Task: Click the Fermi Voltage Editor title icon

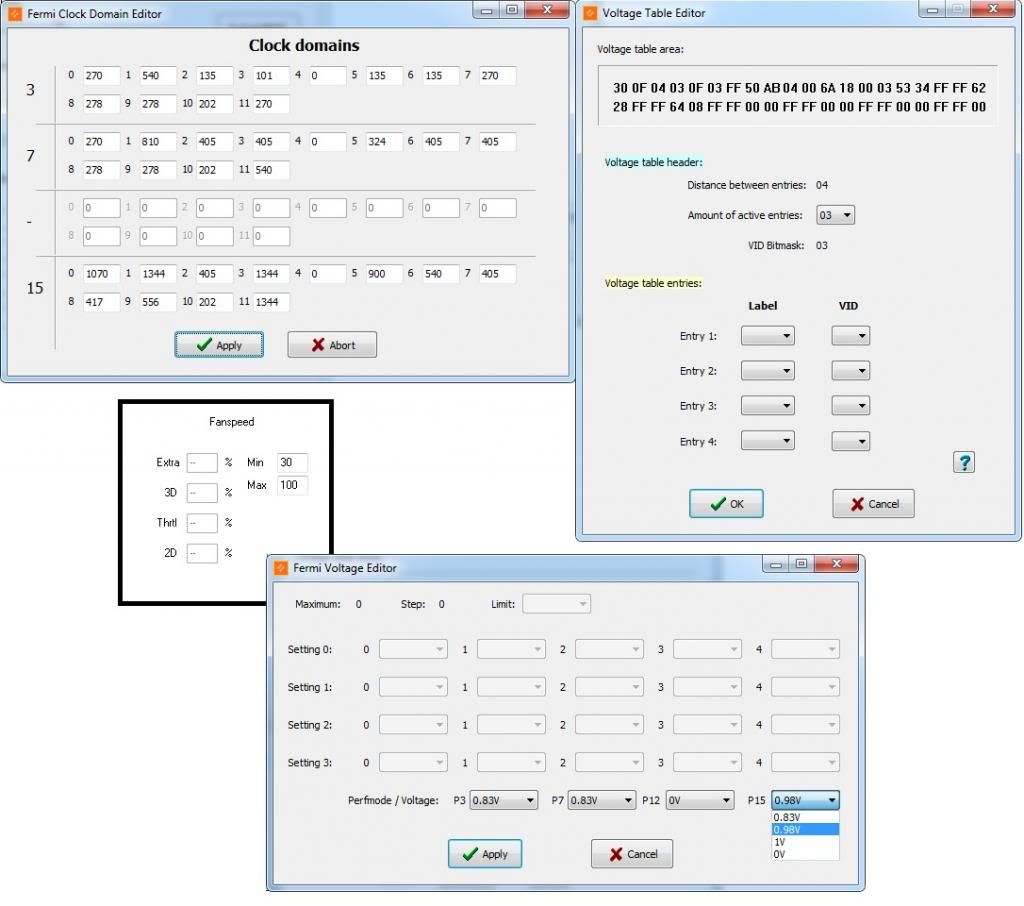Action: (281, 568)
